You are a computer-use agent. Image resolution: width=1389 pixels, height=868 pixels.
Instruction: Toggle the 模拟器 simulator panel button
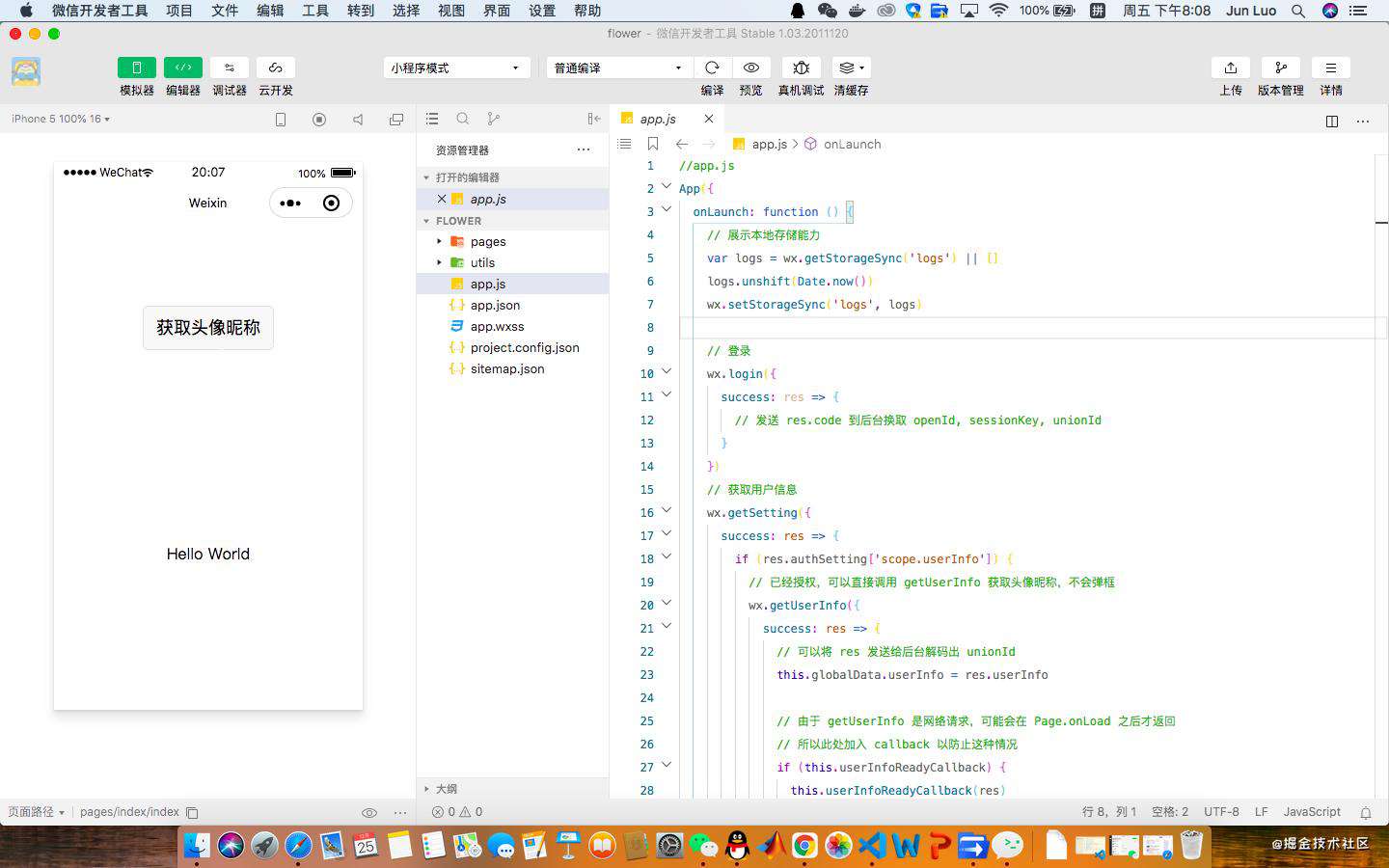click(137, 68)
